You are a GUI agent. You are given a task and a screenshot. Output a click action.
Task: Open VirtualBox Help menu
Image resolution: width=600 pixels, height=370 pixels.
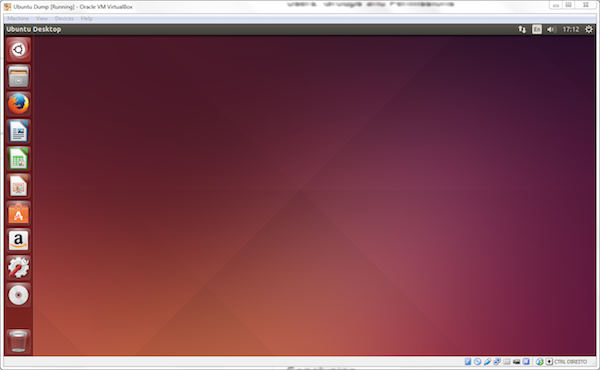click(86, 18)
